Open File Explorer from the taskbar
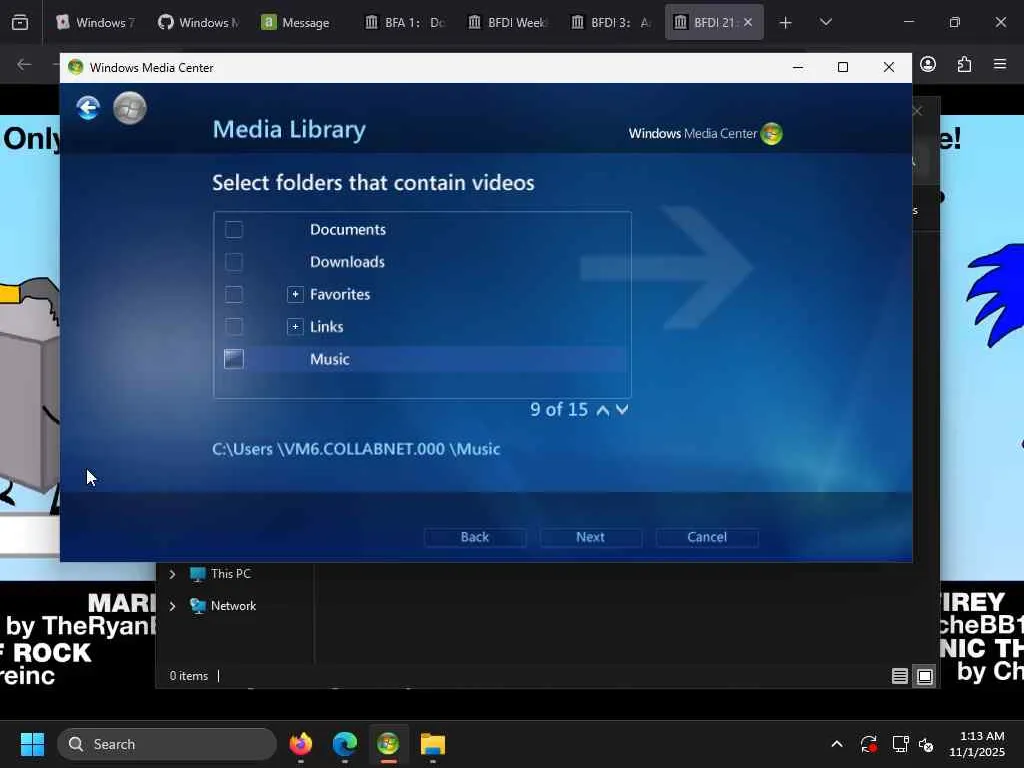 (x=432, y=744)
